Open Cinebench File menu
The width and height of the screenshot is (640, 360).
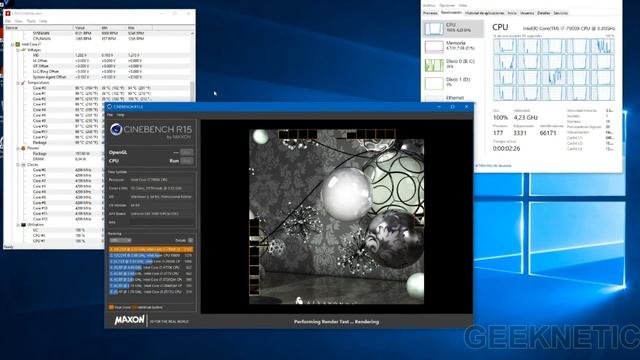110,115
